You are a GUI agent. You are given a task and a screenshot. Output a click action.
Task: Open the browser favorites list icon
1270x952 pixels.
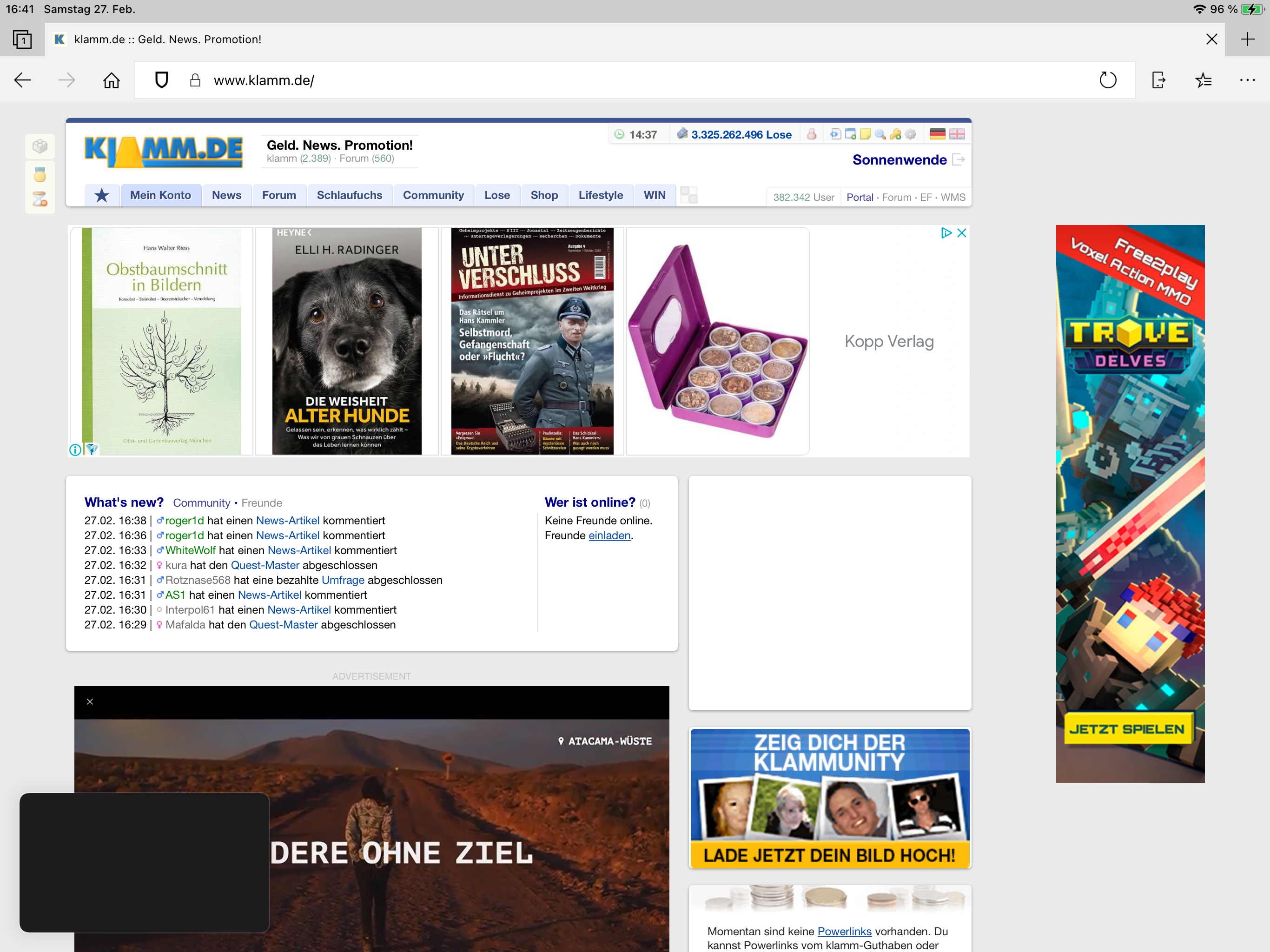(1204, 80)
